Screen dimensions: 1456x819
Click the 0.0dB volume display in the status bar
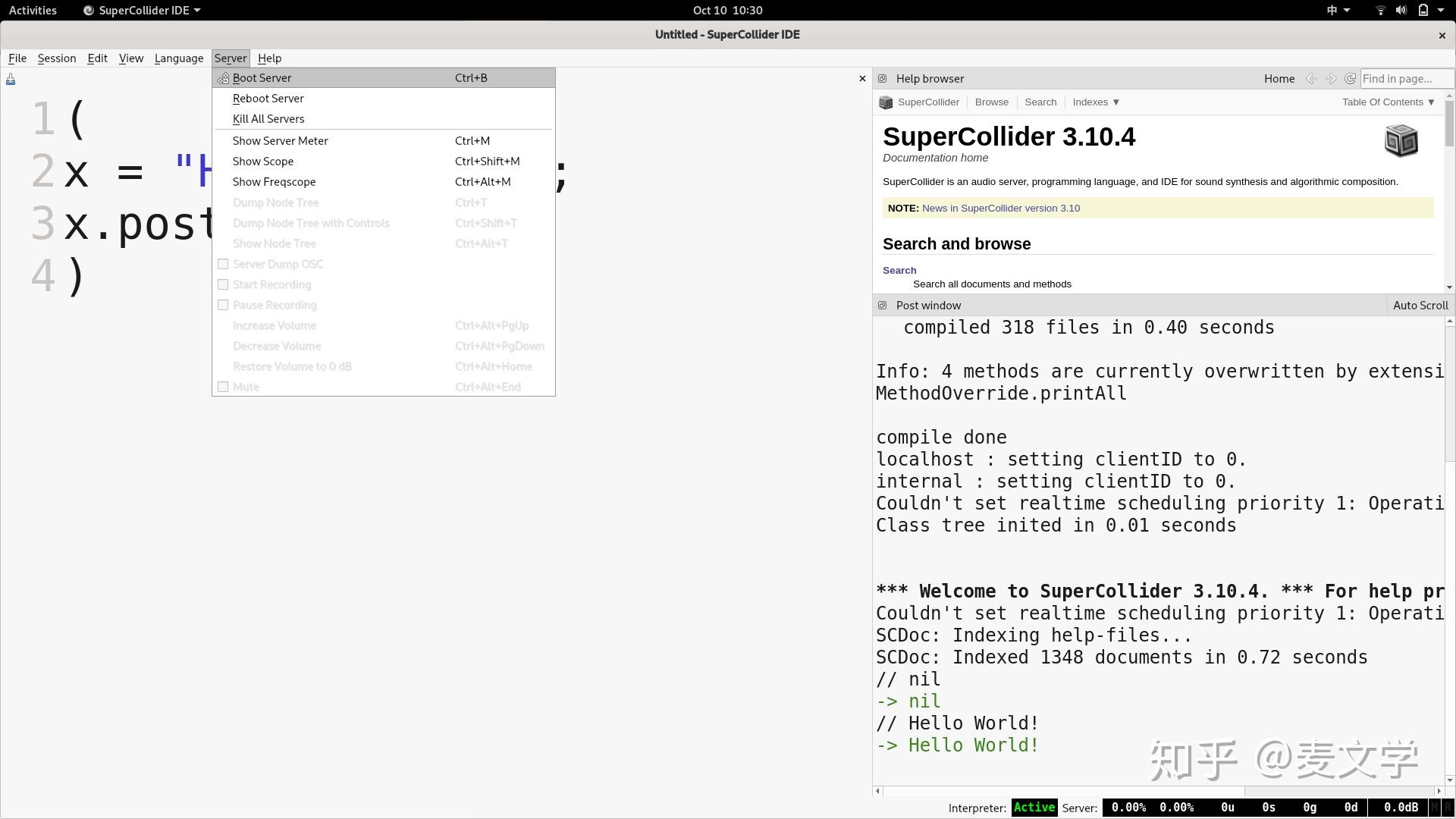[x=1401, y=807]
